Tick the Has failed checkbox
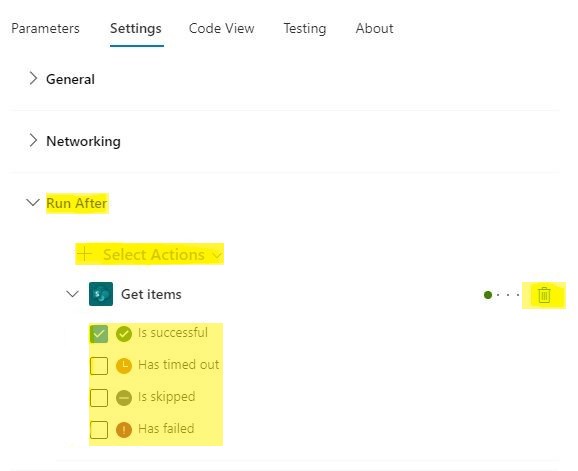The image size is (578, 471). (x=99, y=430)
